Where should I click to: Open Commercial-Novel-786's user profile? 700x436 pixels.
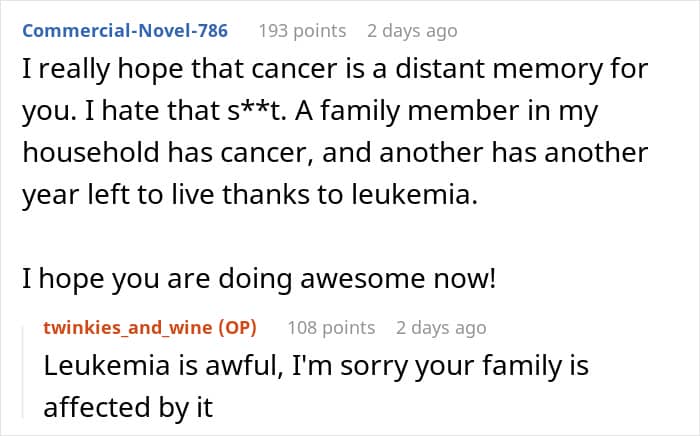pyautogui.click(x=125, y=31)
